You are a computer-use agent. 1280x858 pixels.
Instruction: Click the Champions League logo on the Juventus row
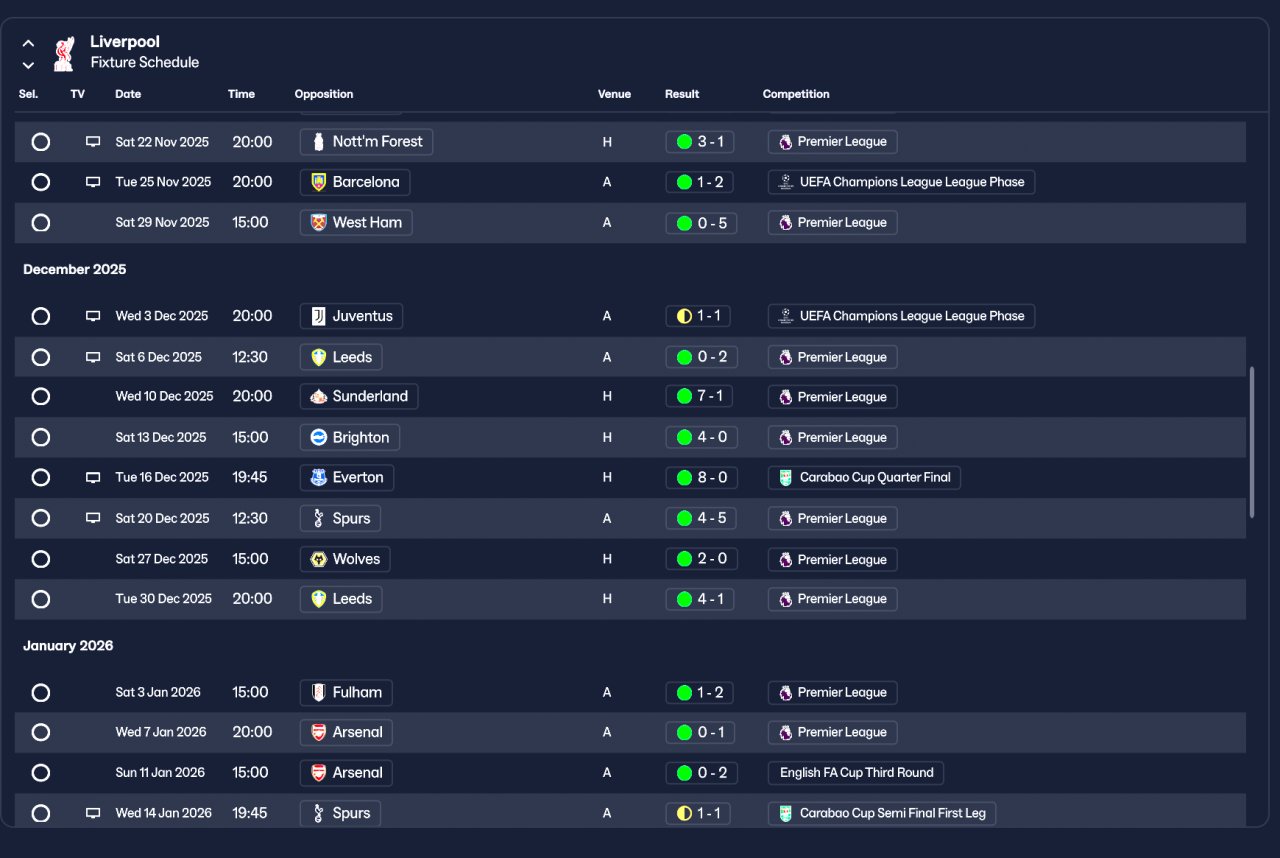(786, 316)
